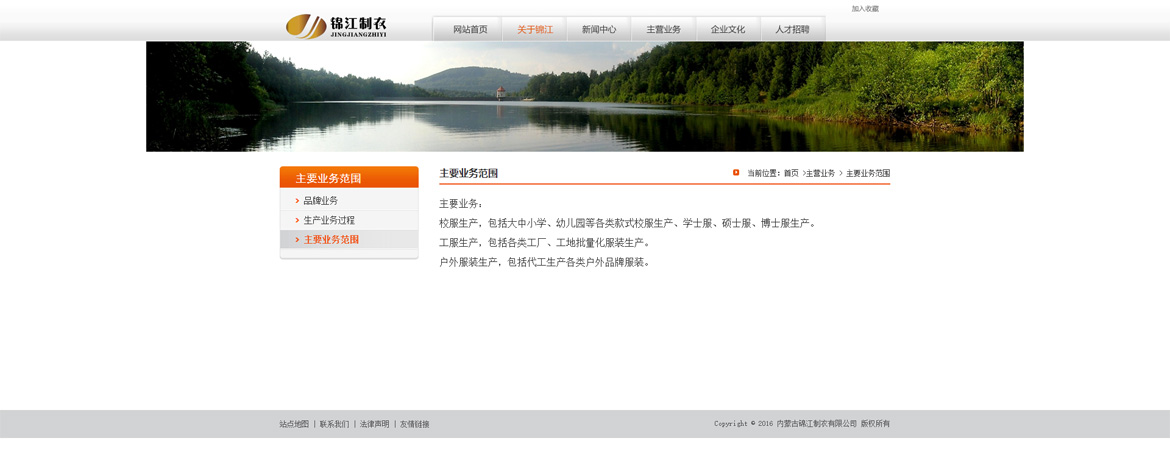This screenshot has height=450, width=1170.
Task: Click the arrow icon beside 品牌业务
Action: (297, 201)
